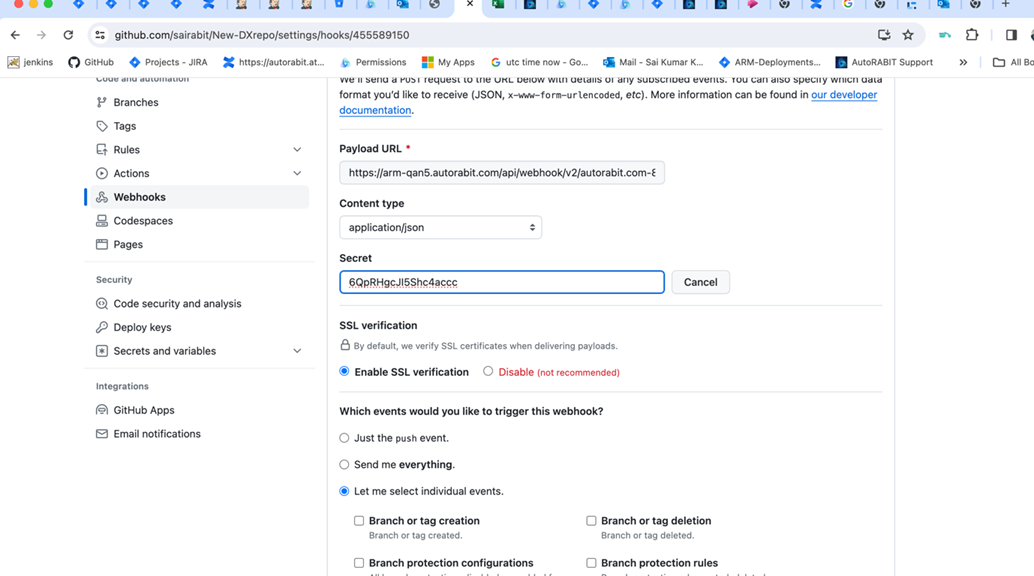Open the GitHub bookmark in bookmarks bar
The width and height of the screenshot is (1034, 576).
coord(90,62)
